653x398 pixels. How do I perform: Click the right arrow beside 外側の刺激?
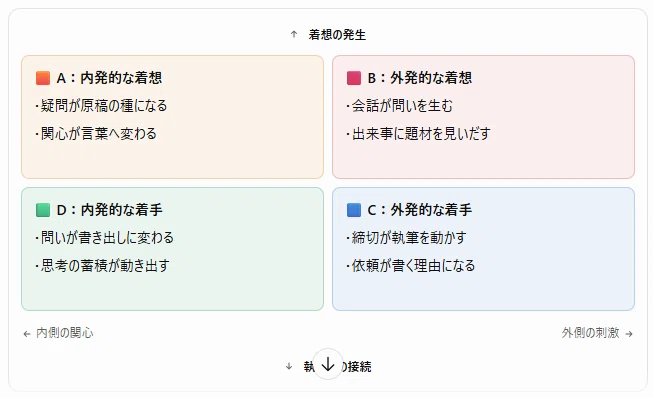(x=629, y=334)
